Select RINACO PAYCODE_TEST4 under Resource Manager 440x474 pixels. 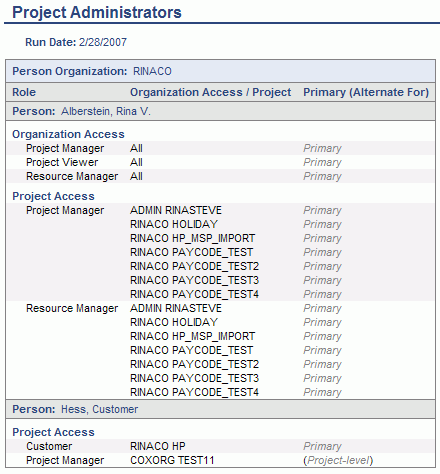click(194, 392)
